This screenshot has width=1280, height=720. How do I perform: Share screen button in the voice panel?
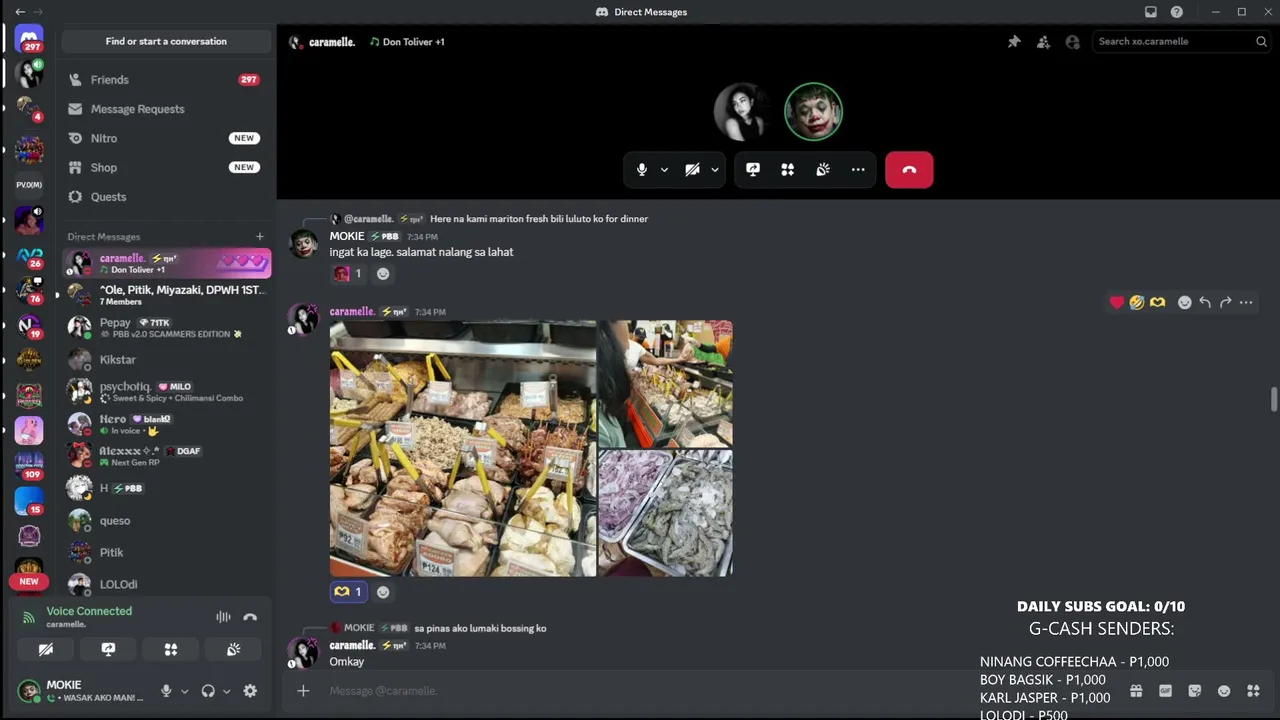pos(108,650)
